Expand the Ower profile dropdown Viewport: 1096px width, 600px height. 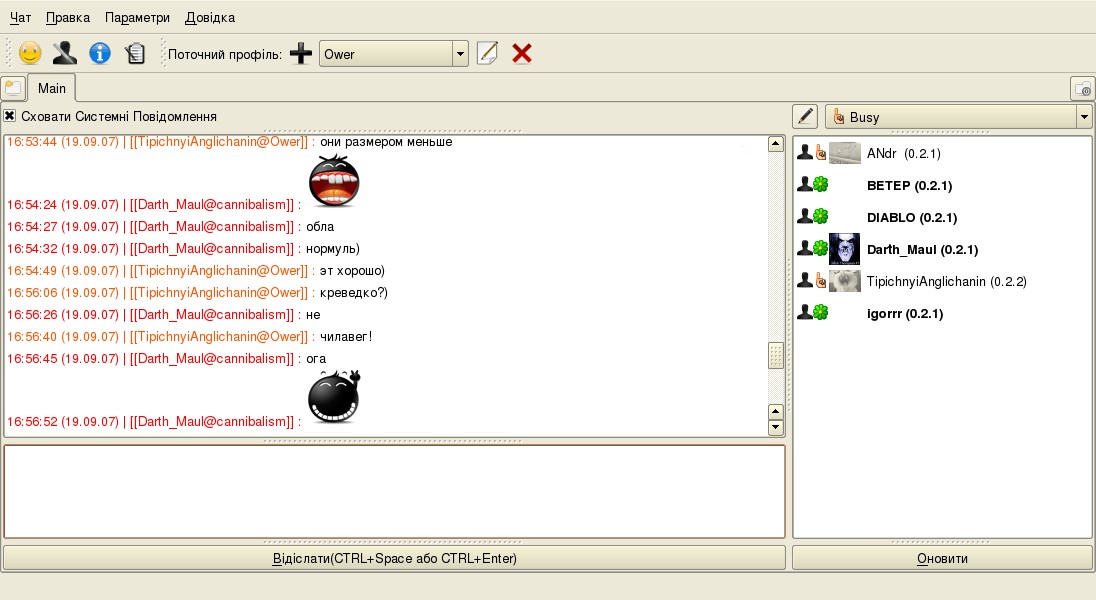(x=460, y=54)
